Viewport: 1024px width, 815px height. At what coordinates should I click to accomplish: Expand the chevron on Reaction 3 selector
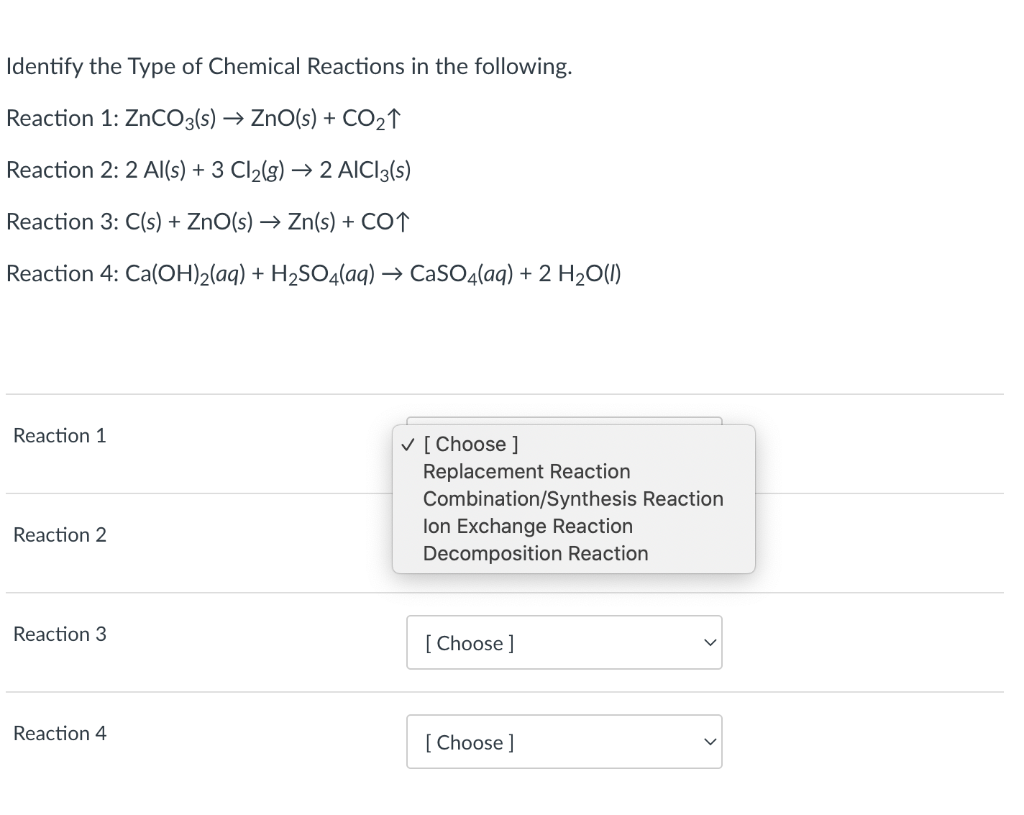click(x=709, y=643)
